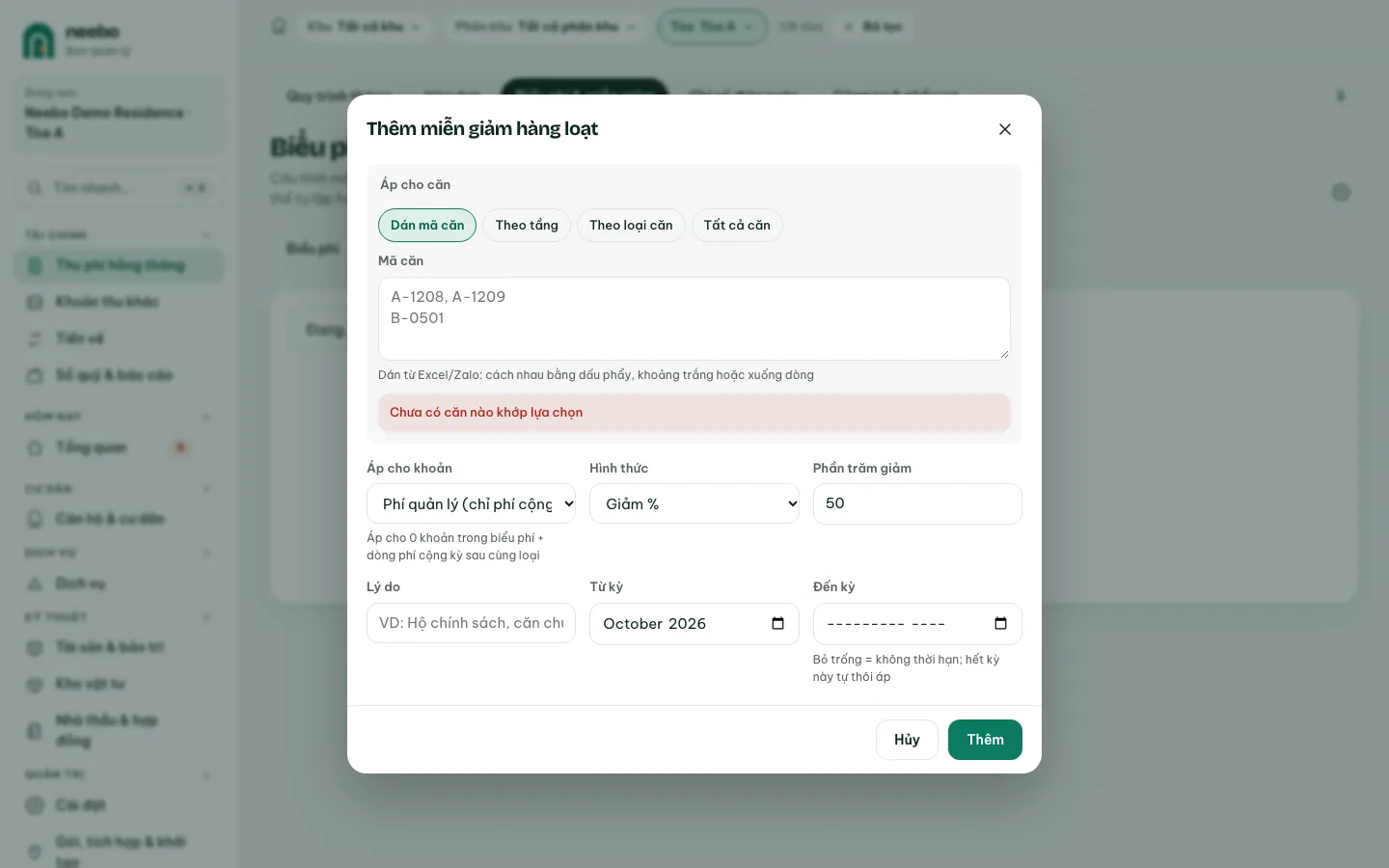Click the Lý do input field
The image size is (1389, 868).
tap(471, 623)
